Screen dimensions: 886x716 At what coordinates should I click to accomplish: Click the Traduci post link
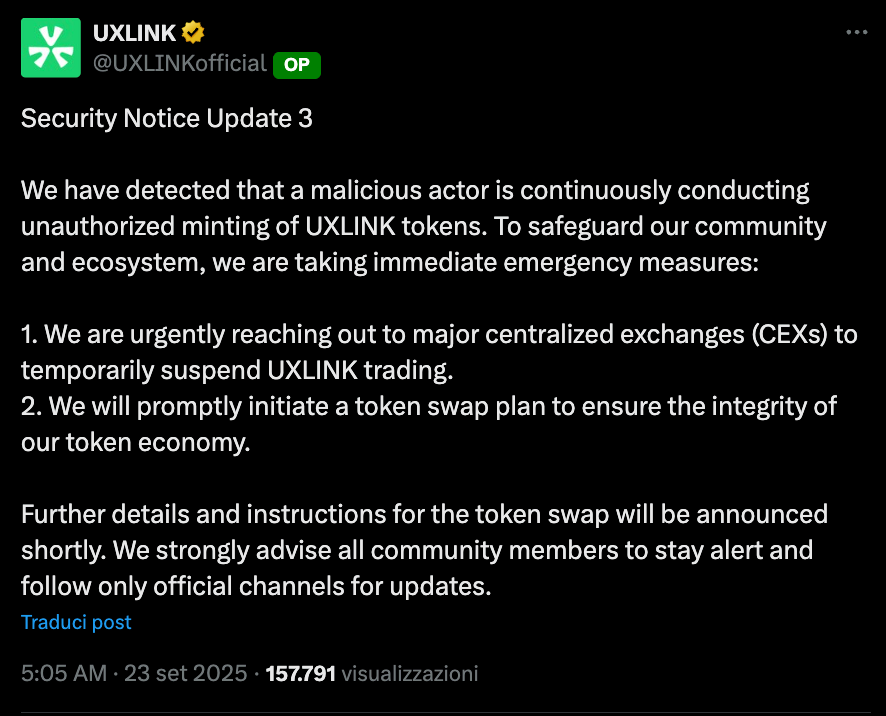click(x=76, y=622)
